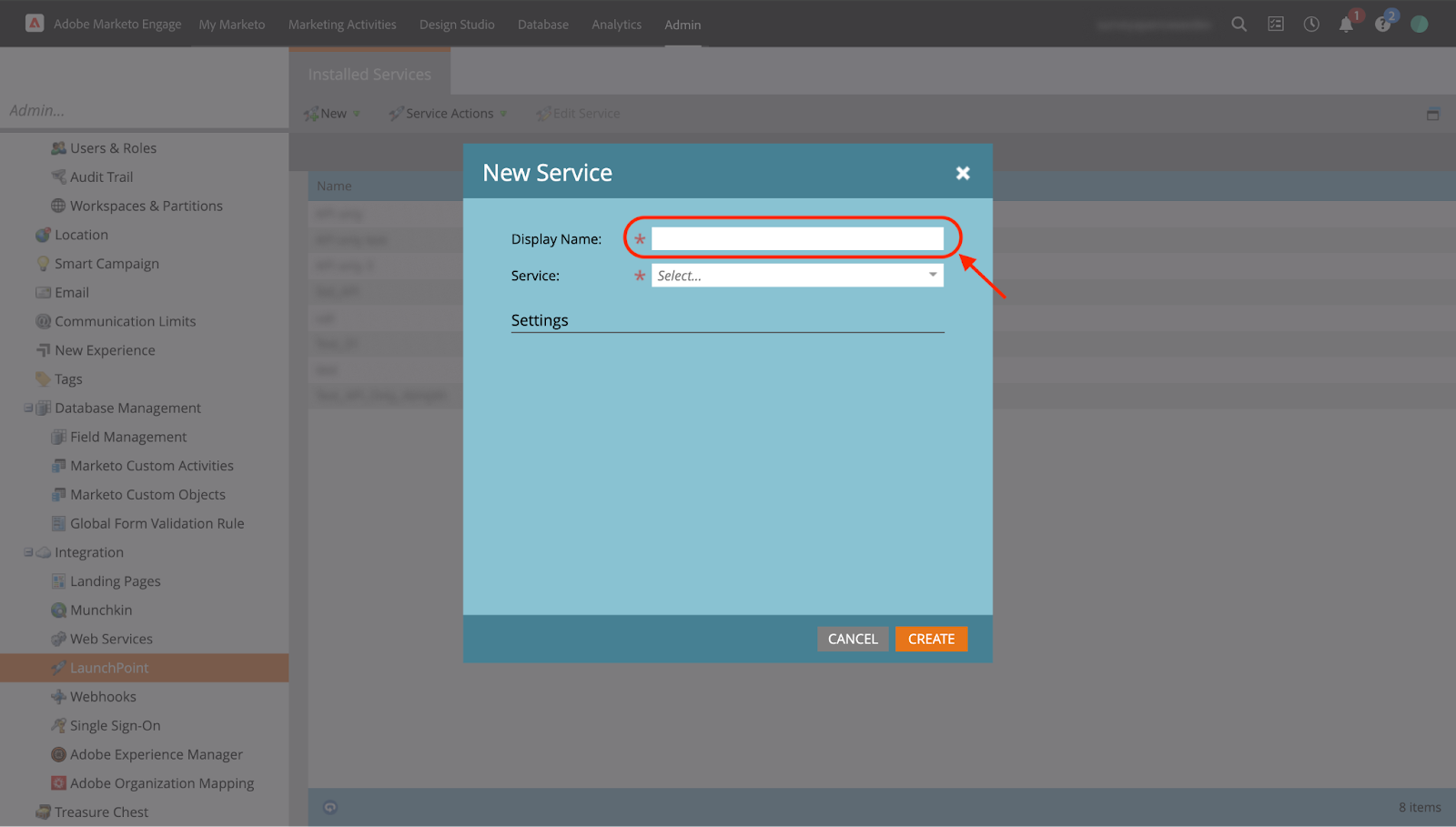This screenshot has width=1456, height=827.
Task: Click the refresh icon in bottom bar
Action: [330, 807]
